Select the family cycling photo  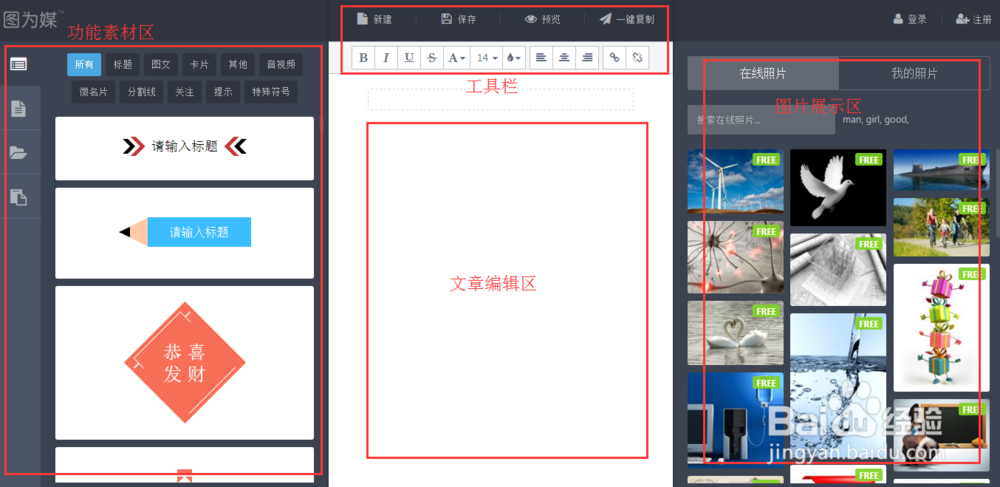click(x=941, y=227)
